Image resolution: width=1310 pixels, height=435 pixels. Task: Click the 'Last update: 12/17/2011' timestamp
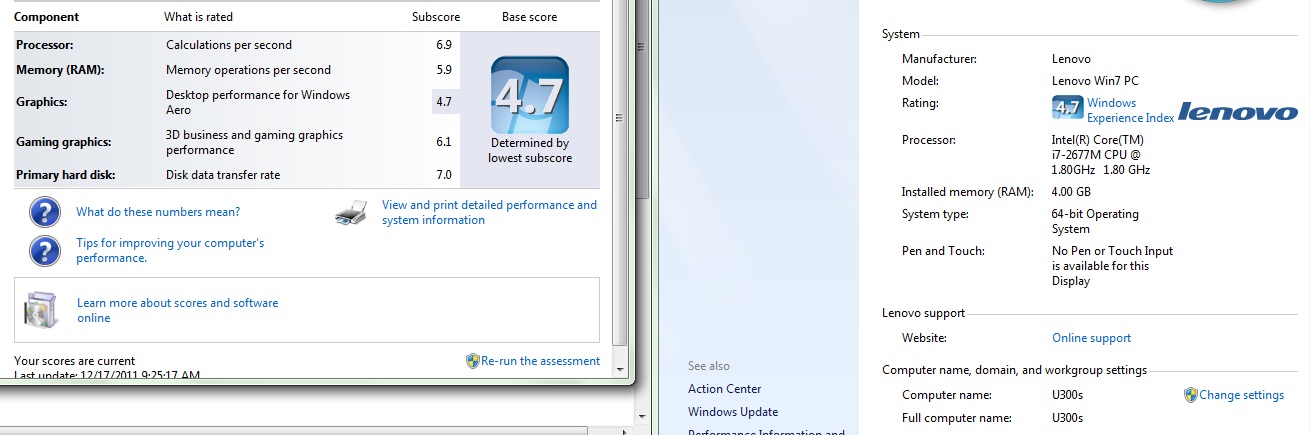click(x=107, y=375)
